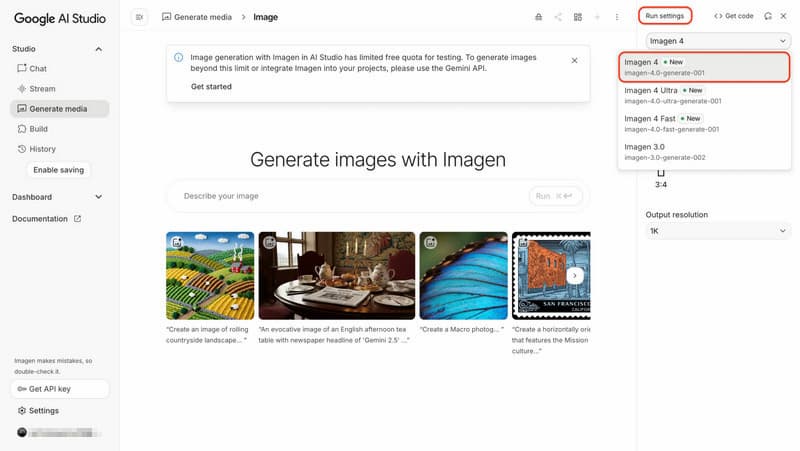Click 'Create a Macro photog...' caption

[462, 330]
